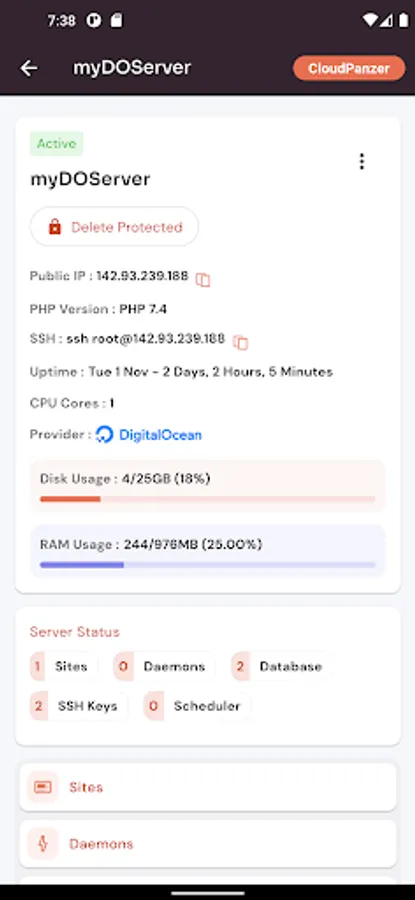Tap the Sites list icon
The width and height of the screenshot is (415, 900).
[x=42, y=787]
